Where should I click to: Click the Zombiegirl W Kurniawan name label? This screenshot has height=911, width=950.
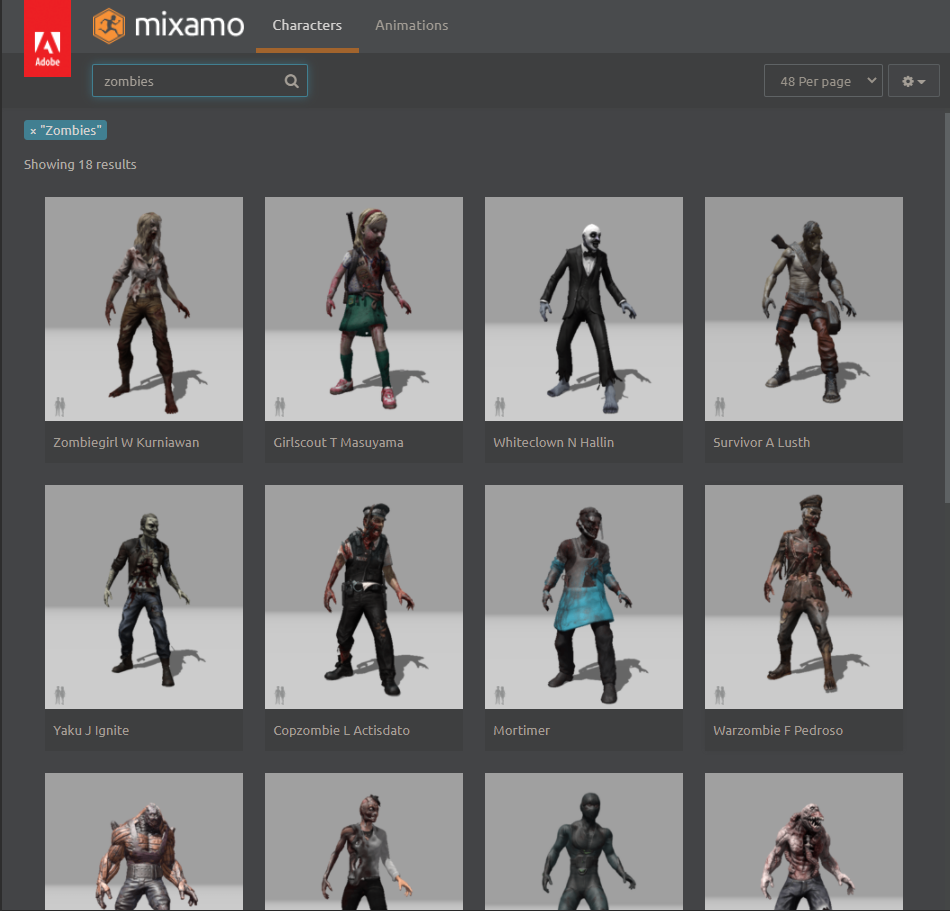tap(126, 442)
